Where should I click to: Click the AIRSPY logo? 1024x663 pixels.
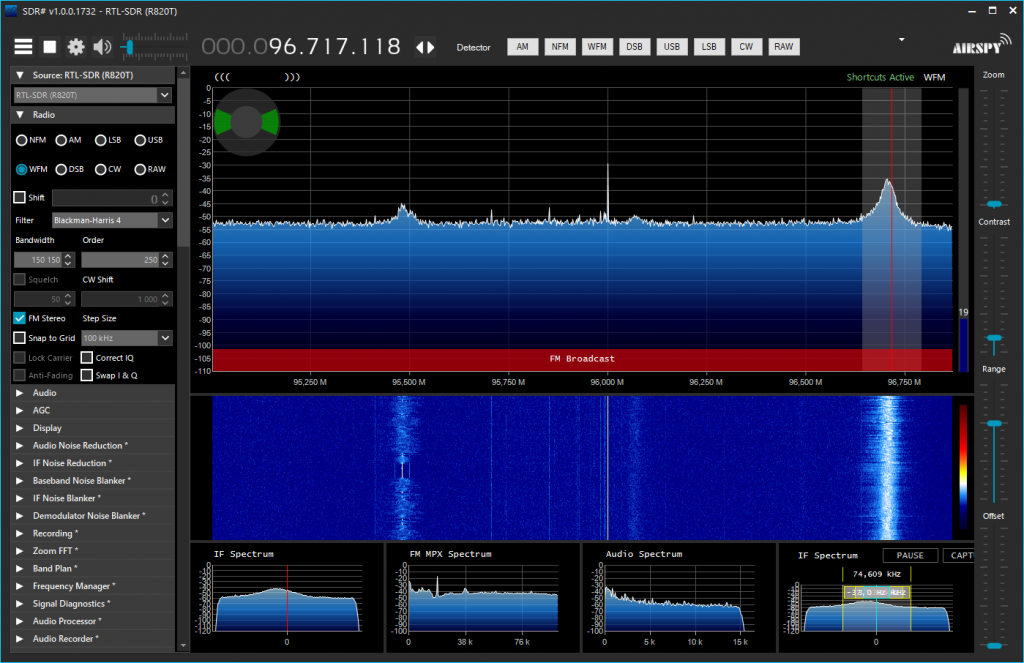(x=982, y=45)
